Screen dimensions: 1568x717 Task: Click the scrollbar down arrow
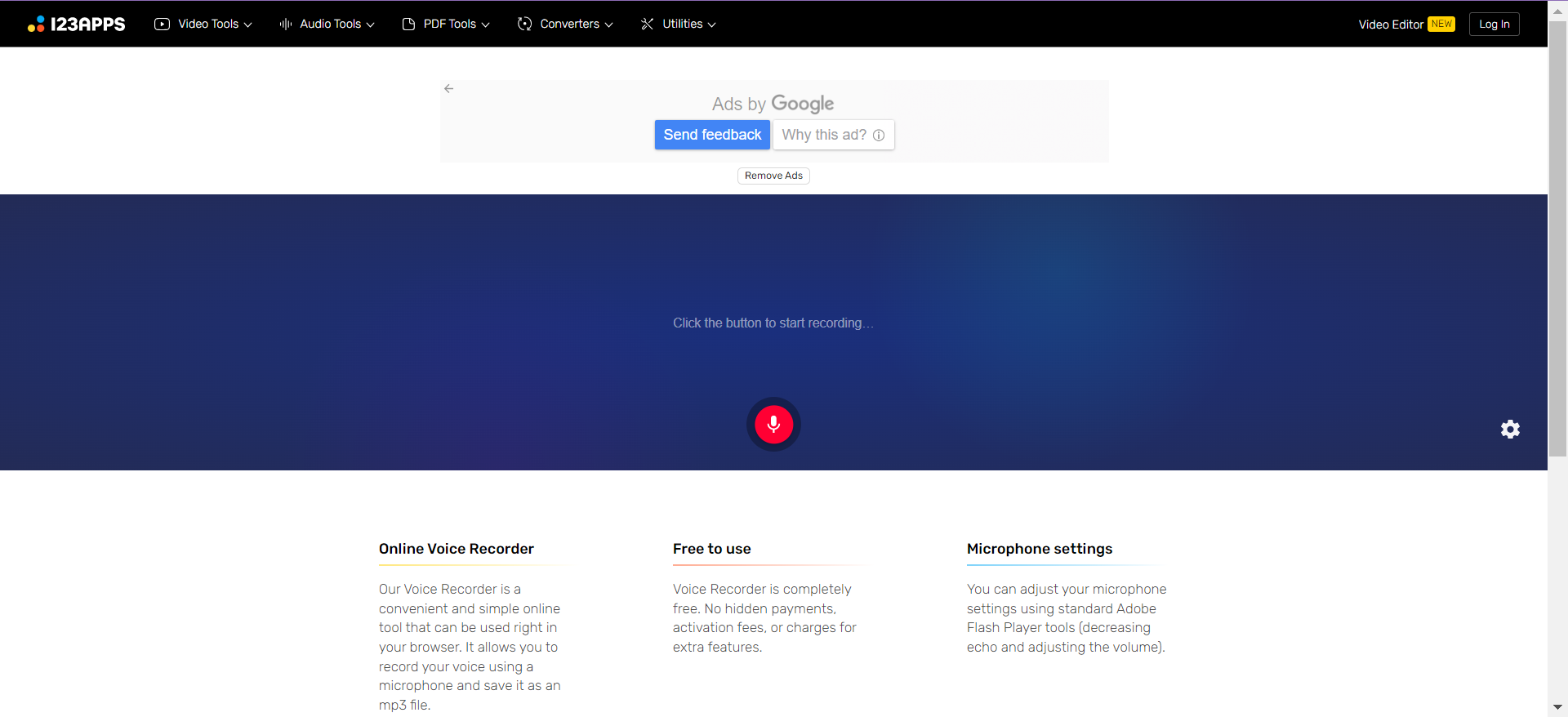coord(1557,707)
